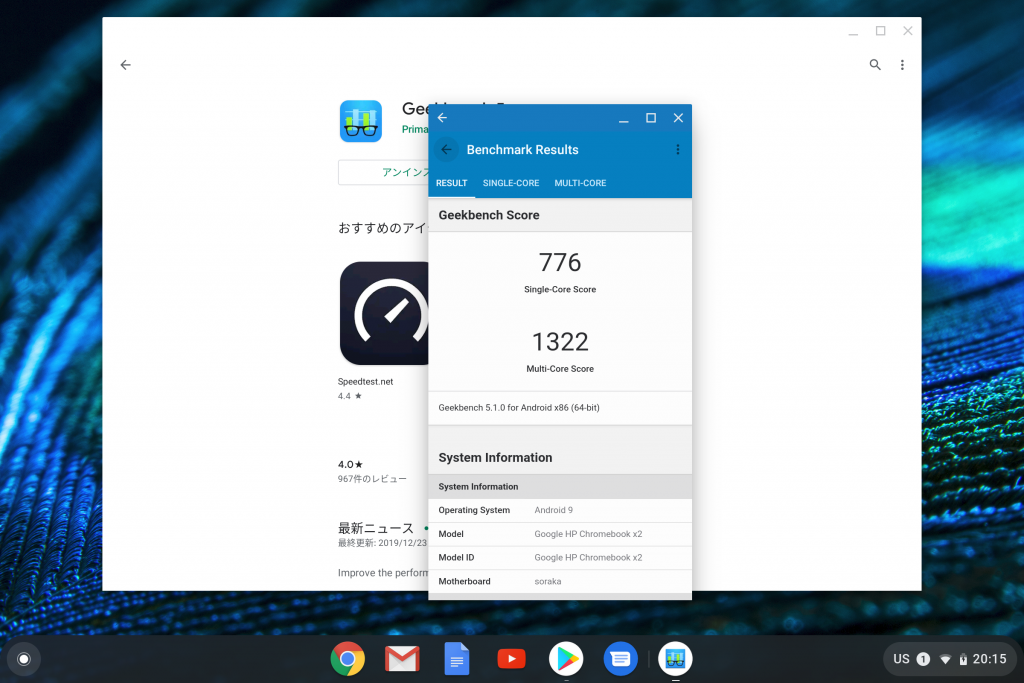Switch to the RESULT tab
Viewport: 1024px width, 683px height.
click(x=451, y=183)
